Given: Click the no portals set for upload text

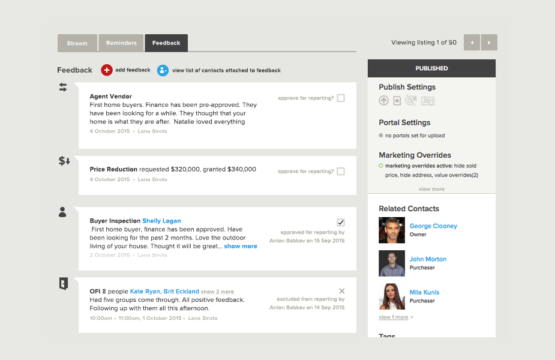Looking at the screenshot, I should click(415, 135).
